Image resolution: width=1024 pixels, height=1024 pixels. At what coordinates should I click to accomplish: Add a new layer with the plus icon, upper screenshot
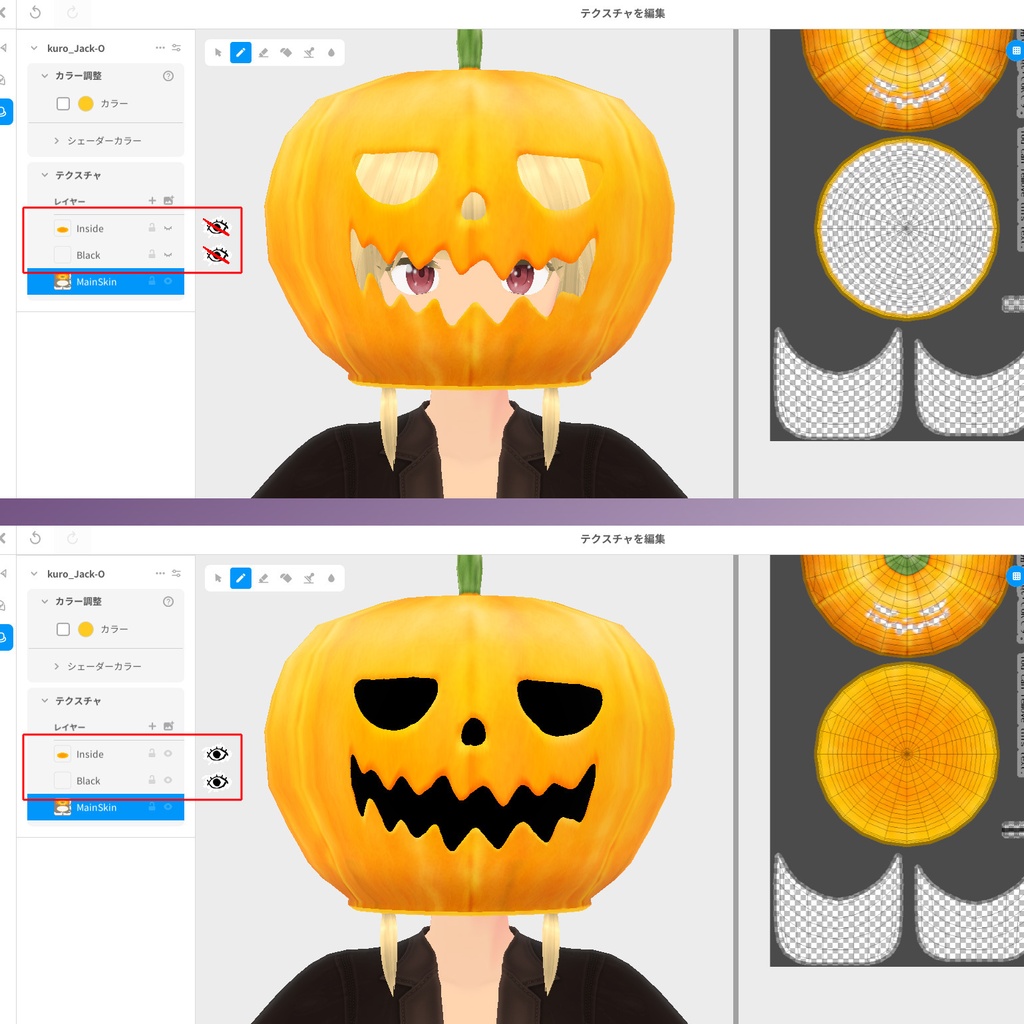(152, 200)
